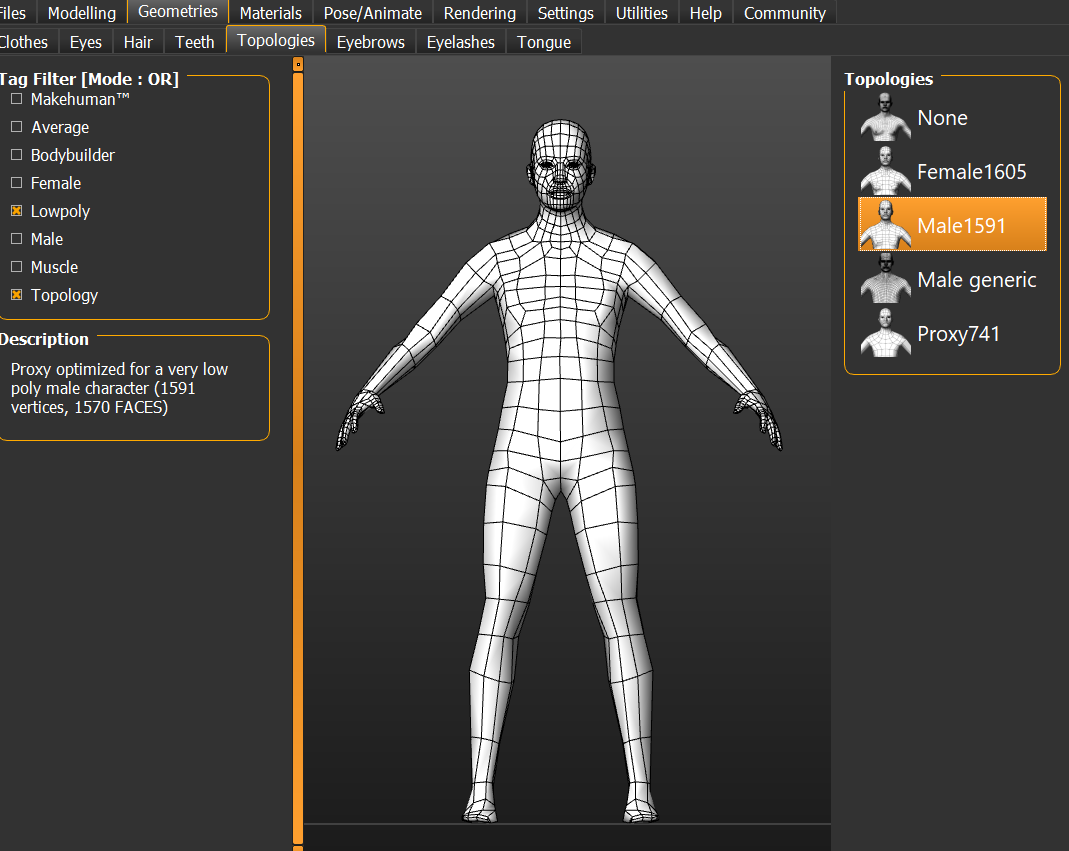The width and height of the screenshot is (1069, 851).
Task: Pick the Male generic topology thumbnail
Action: coord(886,279)
